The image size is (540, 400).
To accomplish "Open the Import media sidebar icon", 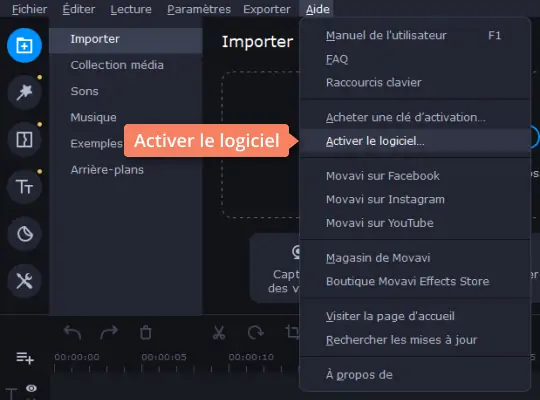I will (x=24, y=45).
